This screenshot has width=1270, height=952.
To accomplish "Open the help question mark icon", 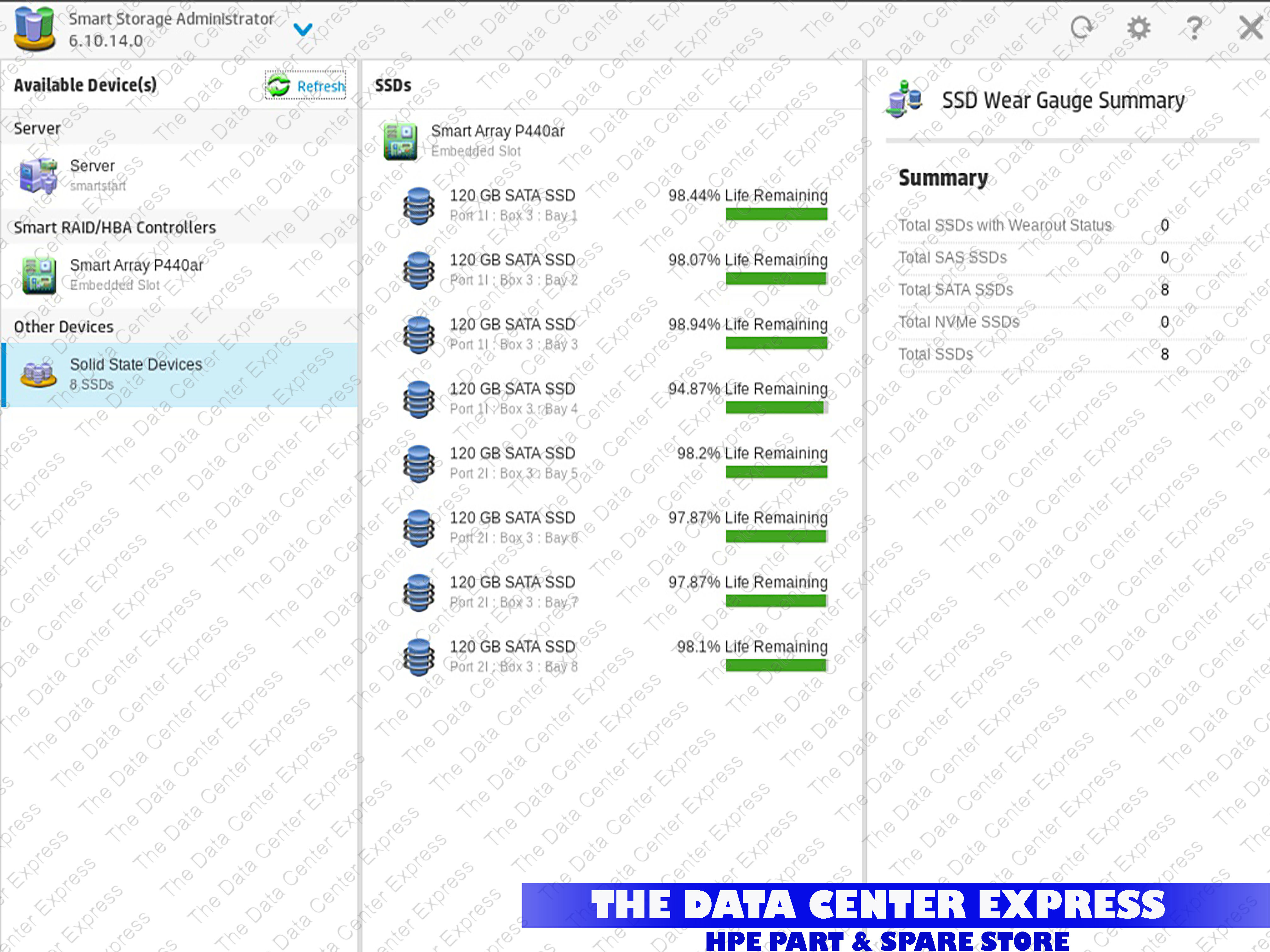I will pos(1194,27).
